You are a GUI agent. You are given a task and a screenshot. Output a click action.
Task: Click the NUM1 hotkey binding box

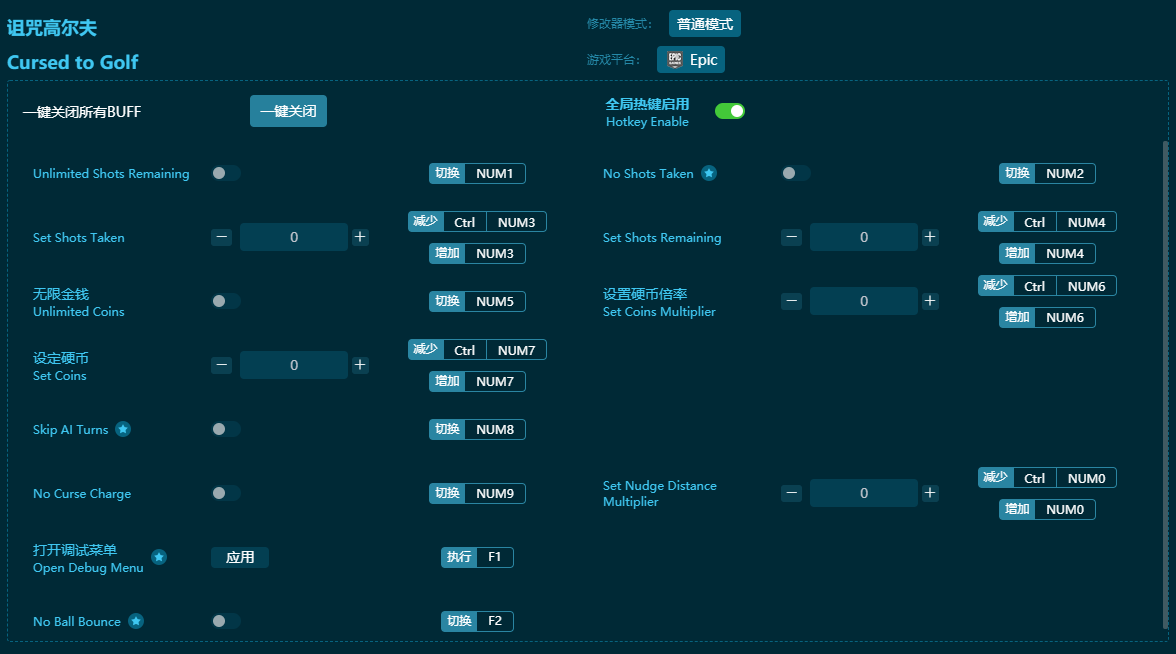[x=494, y=173]
